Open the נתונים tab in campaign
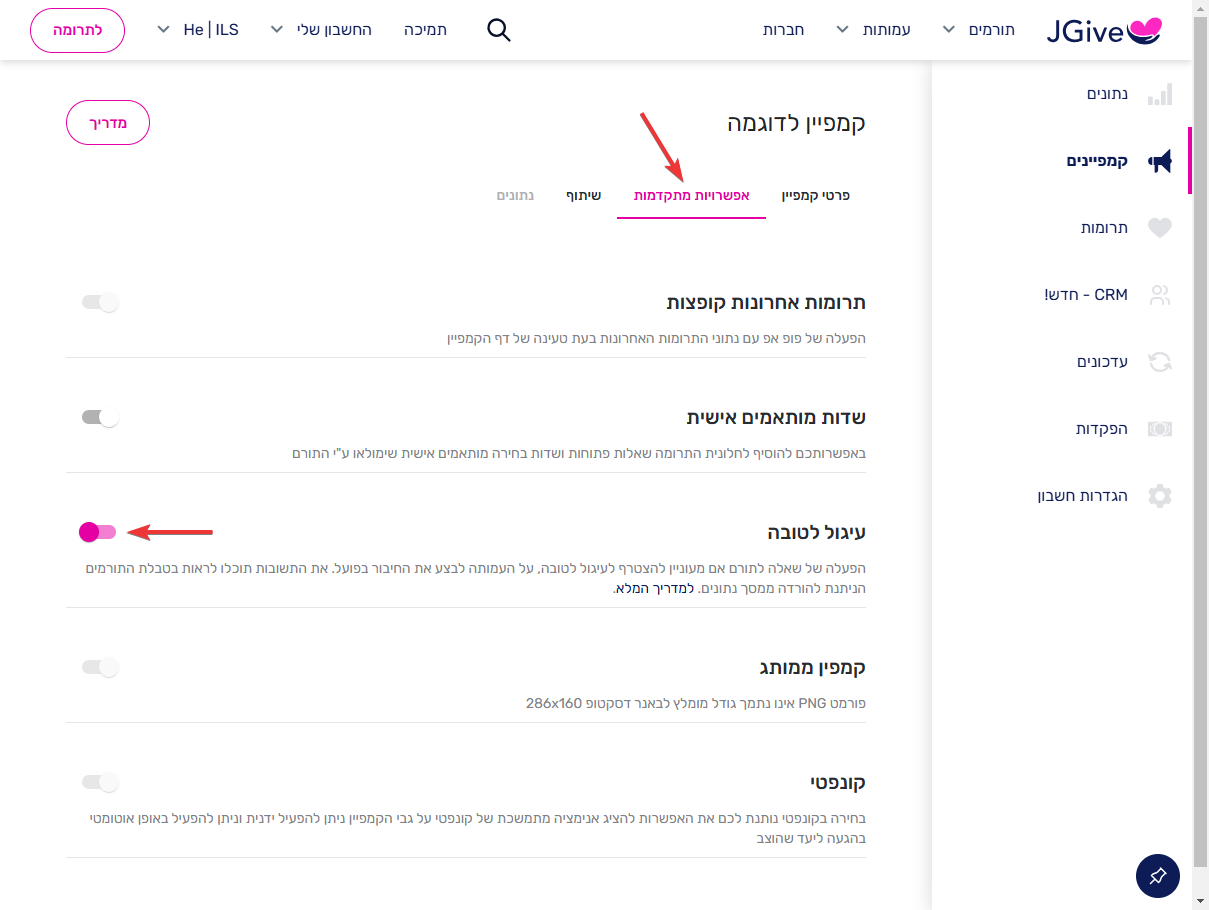1209x910 pixels. coord(516,196)
